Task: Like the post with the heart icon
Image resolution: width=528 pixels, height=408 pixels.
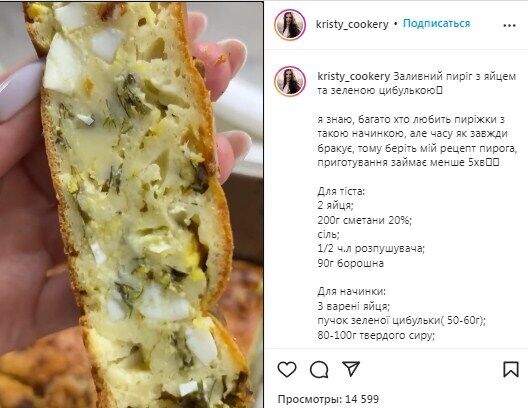Action: 287,369
